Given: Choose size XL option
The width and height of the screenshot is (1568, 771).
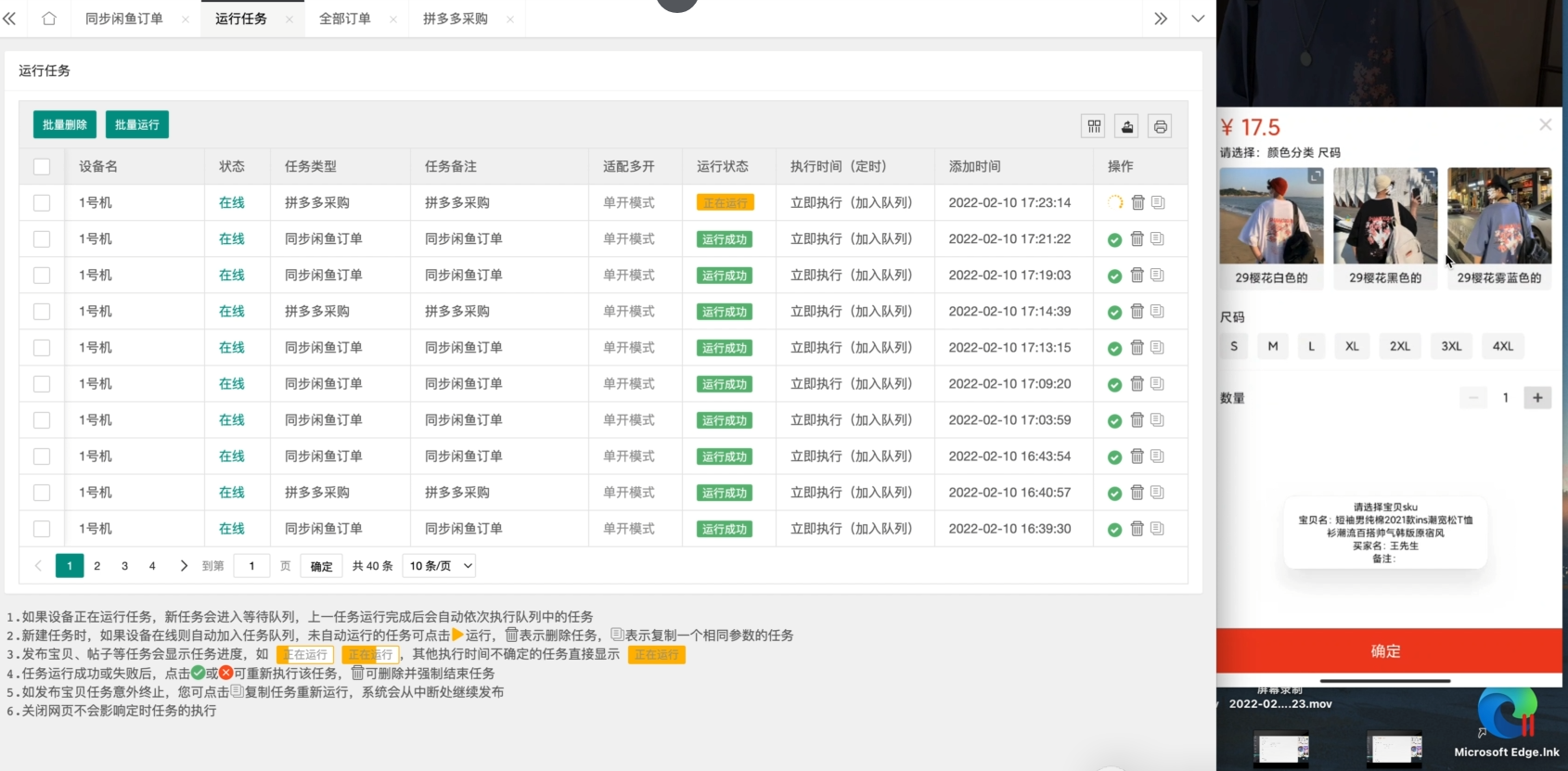Looking at the screenshot, I should coord(1352,346).
